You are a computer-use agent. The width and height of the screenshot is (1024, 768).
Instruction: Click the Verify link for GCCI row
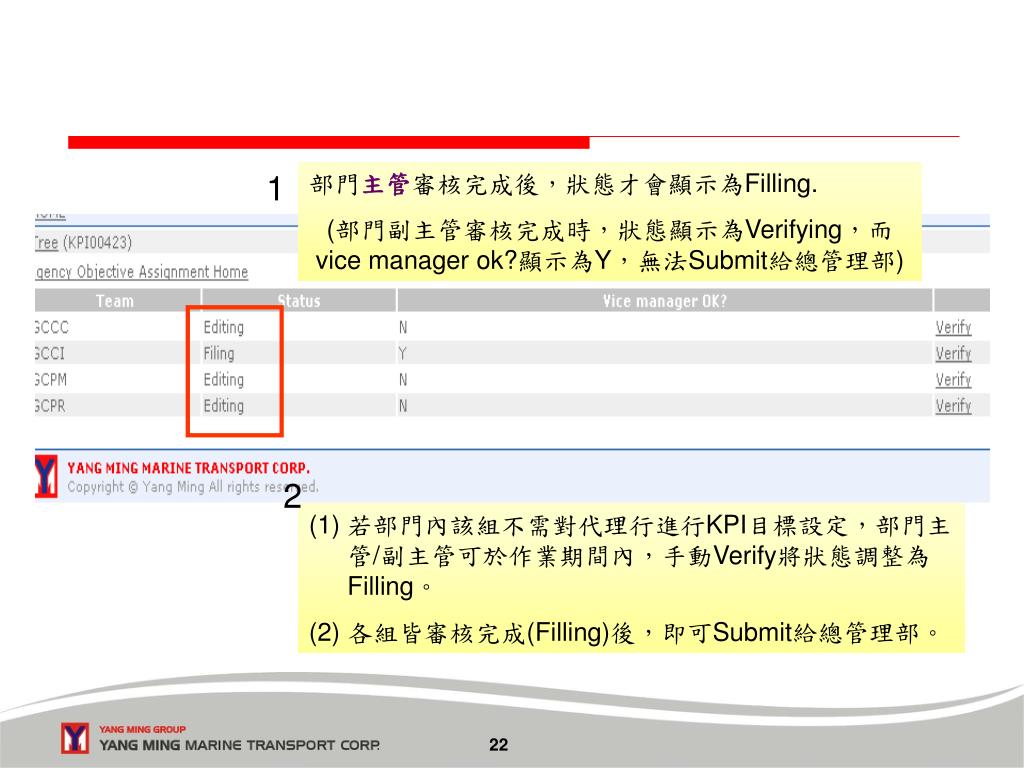click(x=953, y=353)
